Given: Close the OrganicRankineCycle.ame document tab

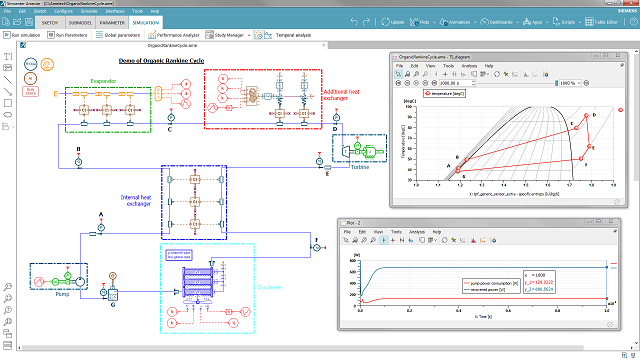Looking at the screenshot, I should 324,45.
